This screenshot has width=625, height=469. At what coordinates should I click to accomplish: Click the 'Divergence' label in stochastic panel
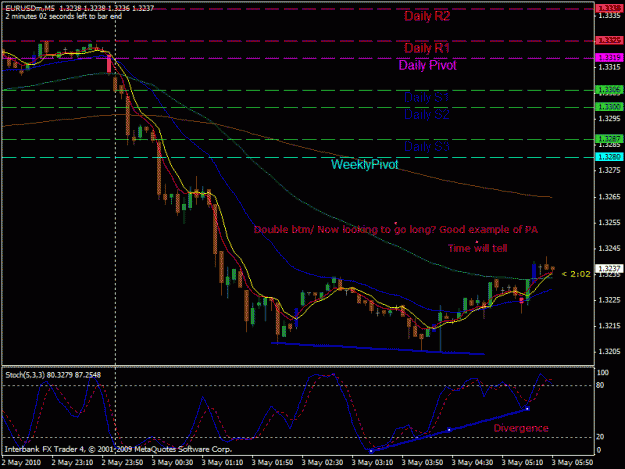pyautogui.click(x=521, y=428)
